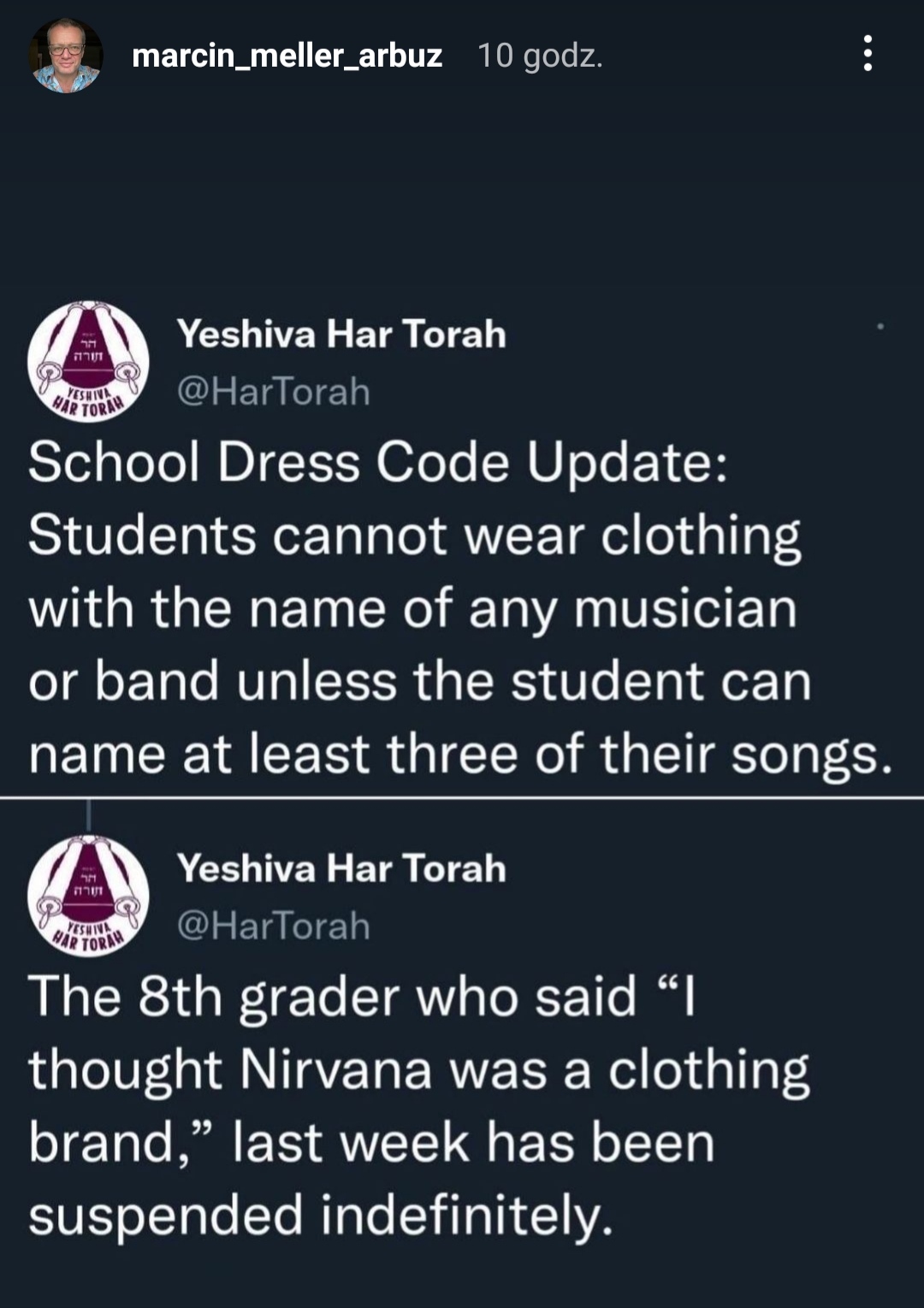Click the first @HarTorah handle
This screenshot has height=1308, width=924.
pos(274,392)
